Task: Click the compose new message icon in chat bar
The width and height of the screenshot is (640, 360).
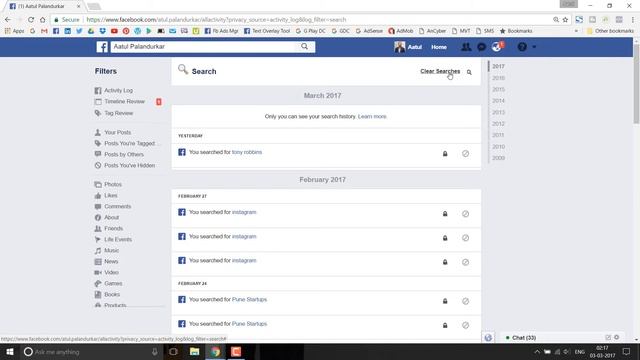Action: [608, 337]
